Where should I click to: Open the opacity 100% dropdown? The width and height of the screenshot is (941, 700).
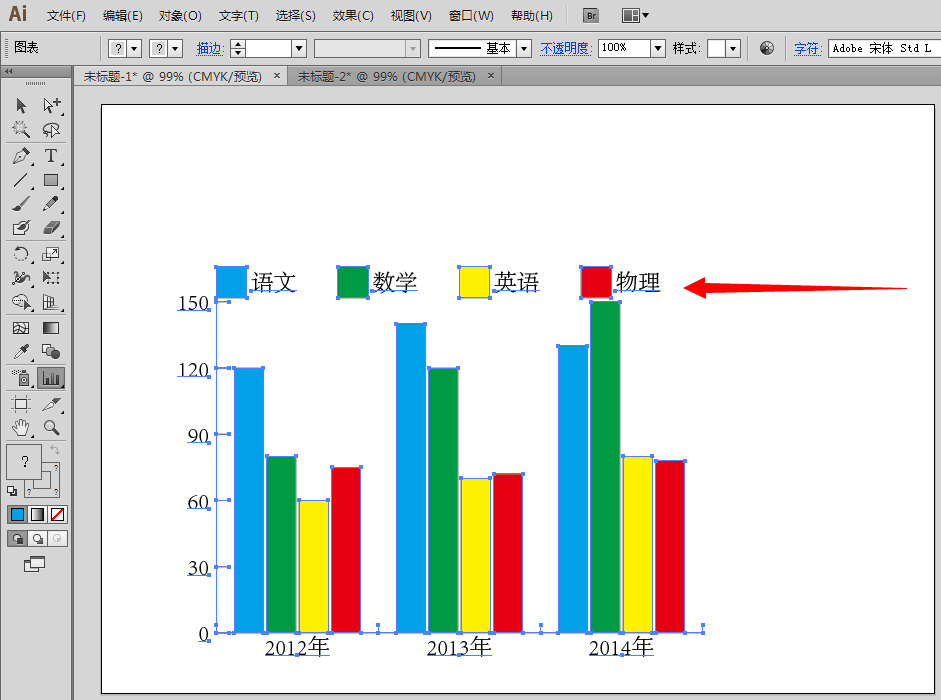coord(658,49)
